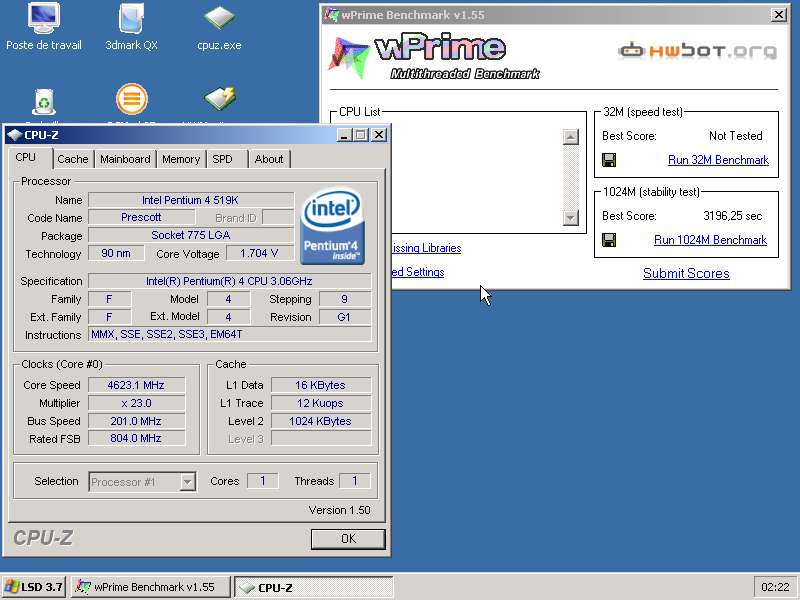This screenshot has height=600, width=800.
Task: Click Run 32M Benchmark link
Action: 718,160
